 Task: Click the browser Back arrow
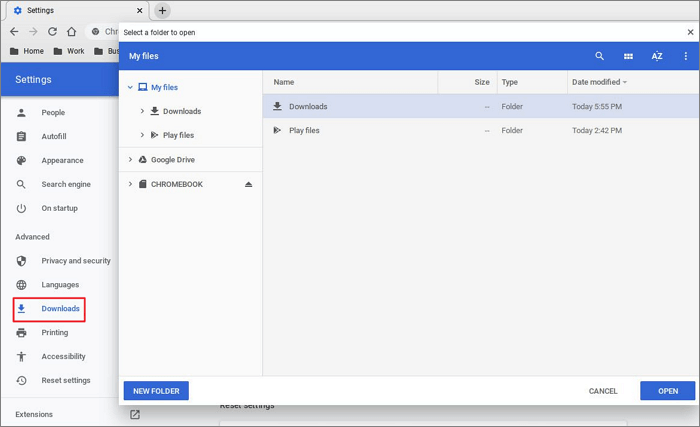coord(14,31)
